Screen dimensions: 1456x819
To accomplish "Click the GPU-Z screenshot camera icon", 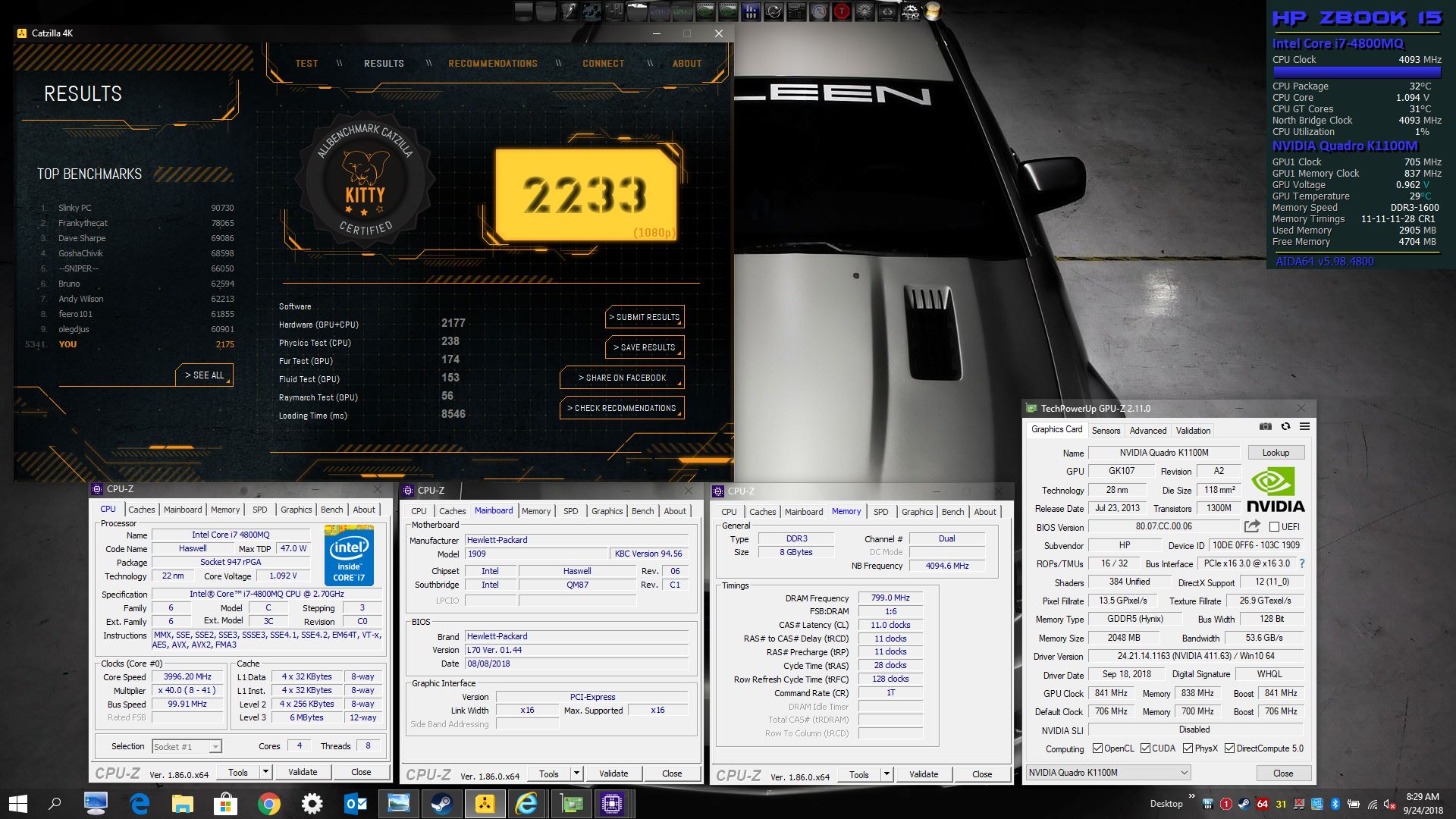I will point(1266,426).
